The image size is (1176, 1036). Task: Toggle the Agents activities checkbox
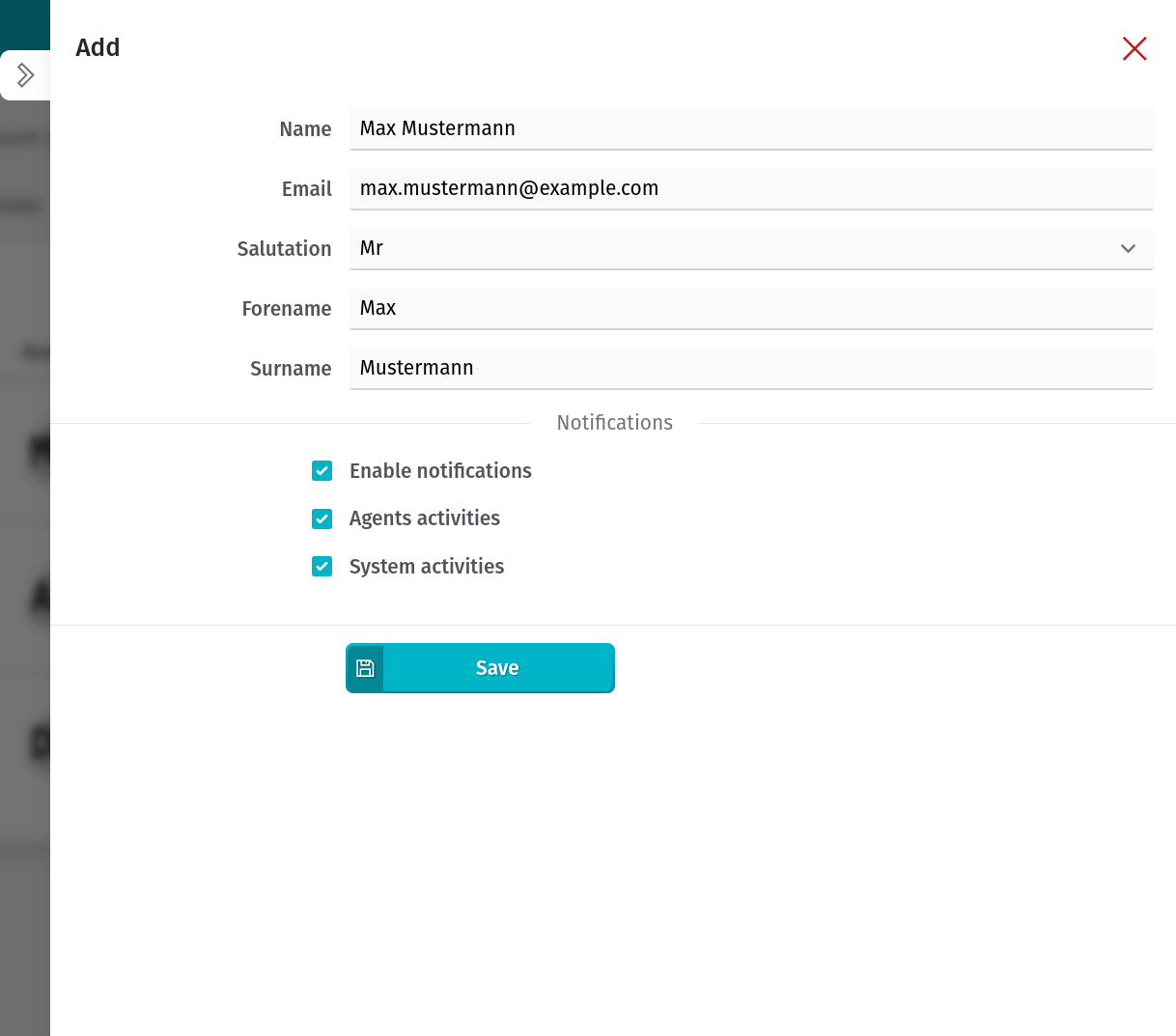tap(322, 518)
